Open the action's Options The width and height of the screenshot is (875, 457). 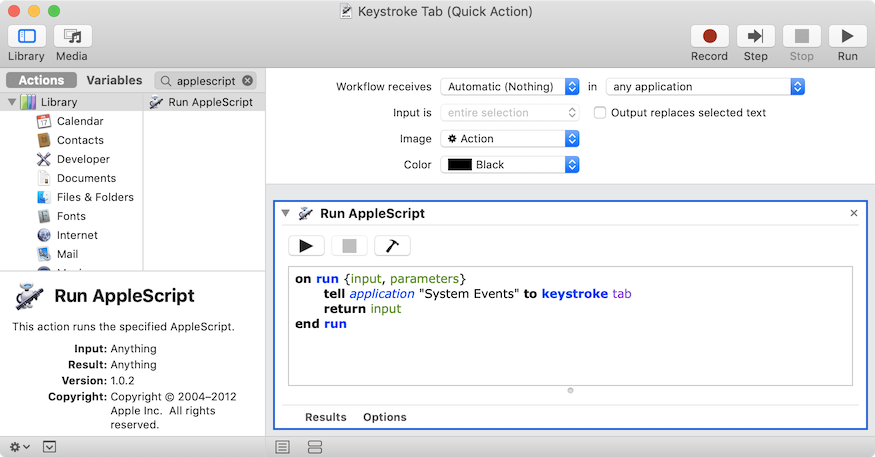point(385,417)
